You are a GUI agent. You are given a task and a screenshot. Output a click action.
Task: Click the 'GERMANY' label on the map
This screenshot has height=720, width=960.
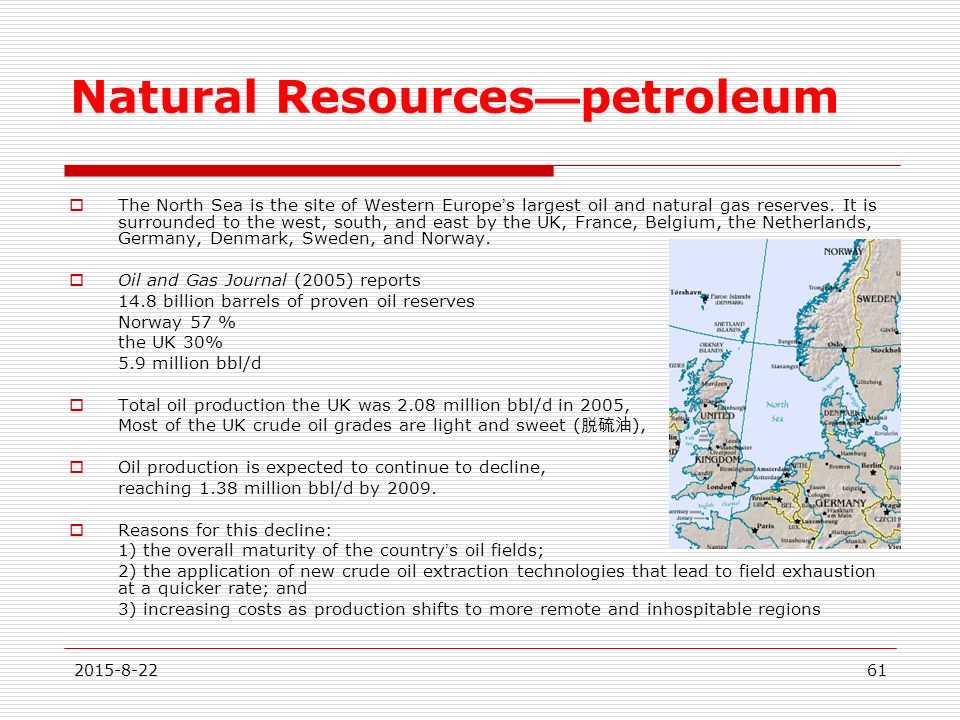pyautogui.click(x=840, y=503)
